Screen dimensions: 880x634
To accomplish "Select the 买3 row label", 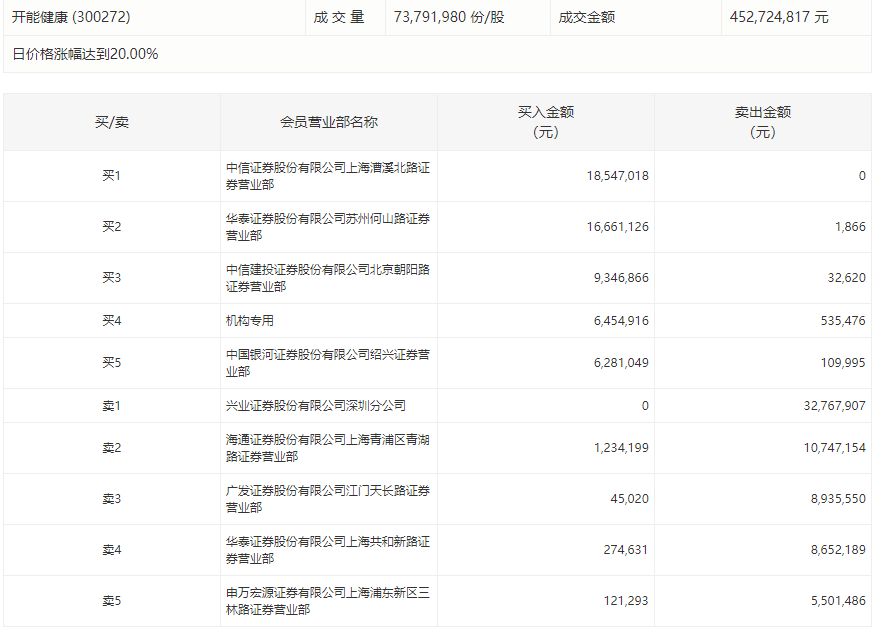I will tap(112, 278).
